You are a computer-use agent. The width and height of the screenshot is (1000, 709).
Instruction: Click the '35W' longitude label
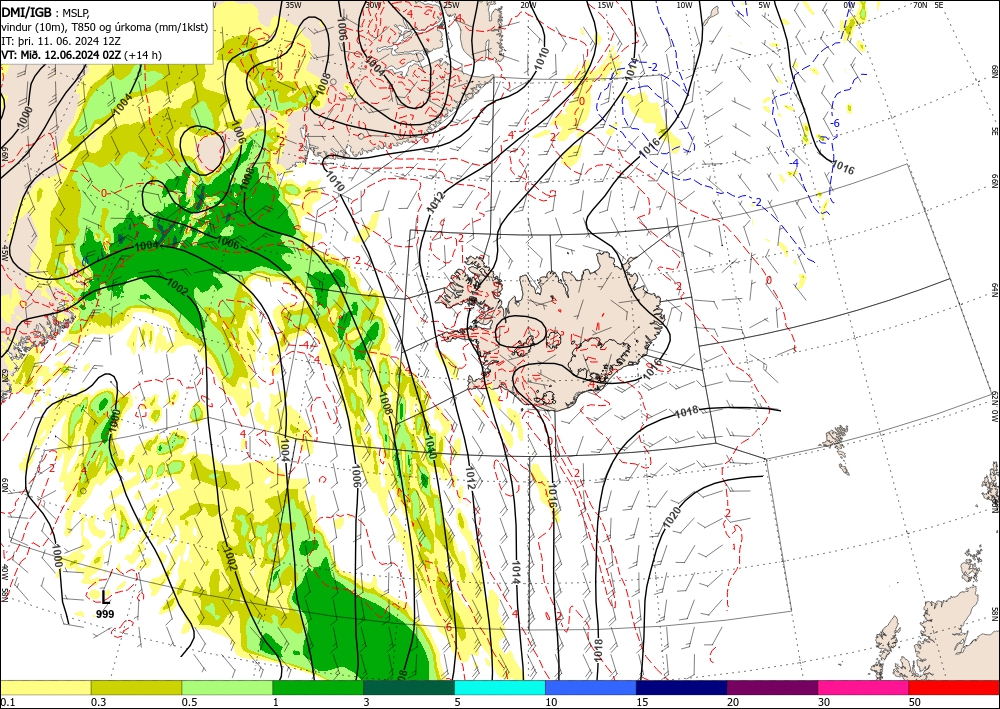(293, 5)
